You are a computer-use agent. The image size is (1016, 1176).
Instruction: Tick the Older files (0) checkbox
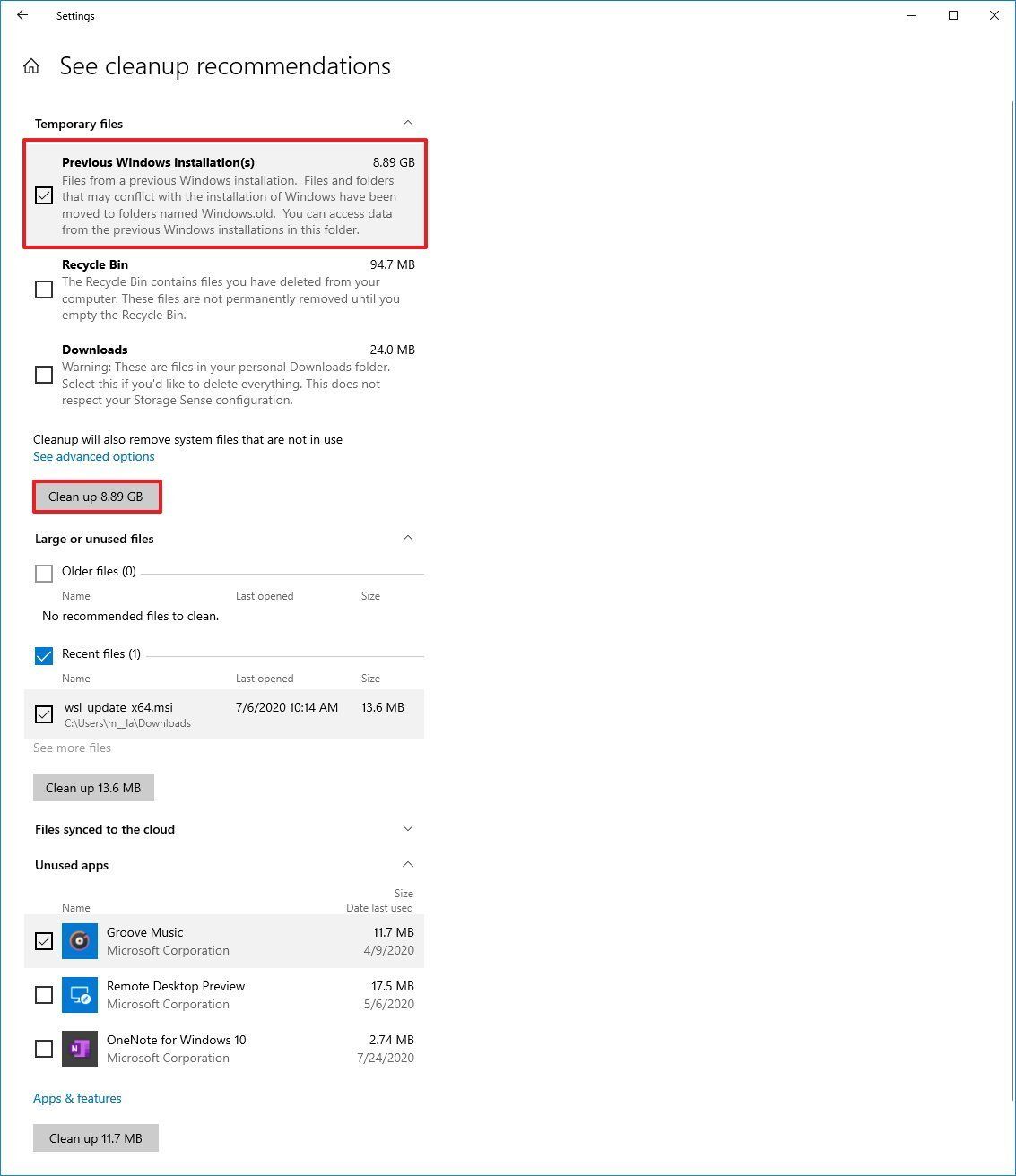pos(44,574)
